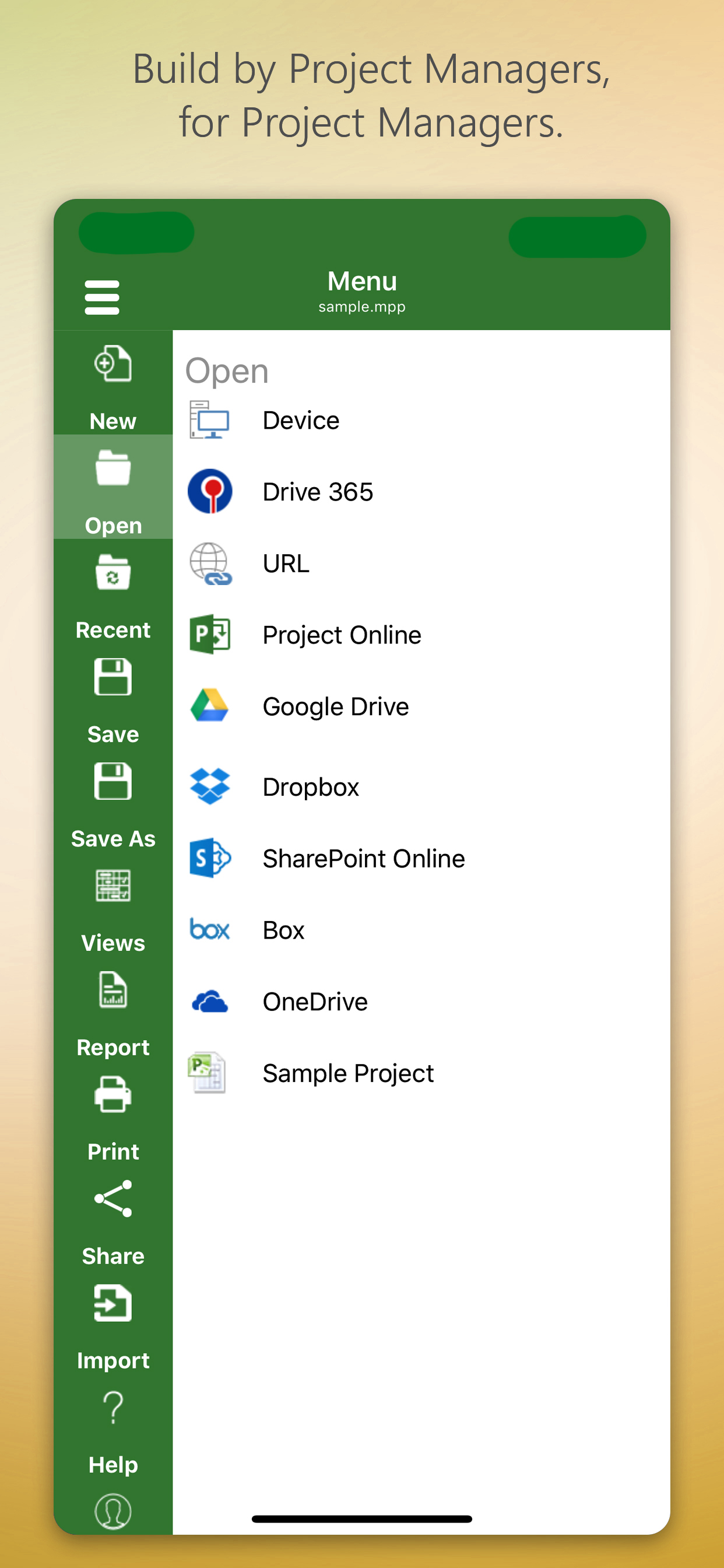Open file from Device

(x=301, y=421)
